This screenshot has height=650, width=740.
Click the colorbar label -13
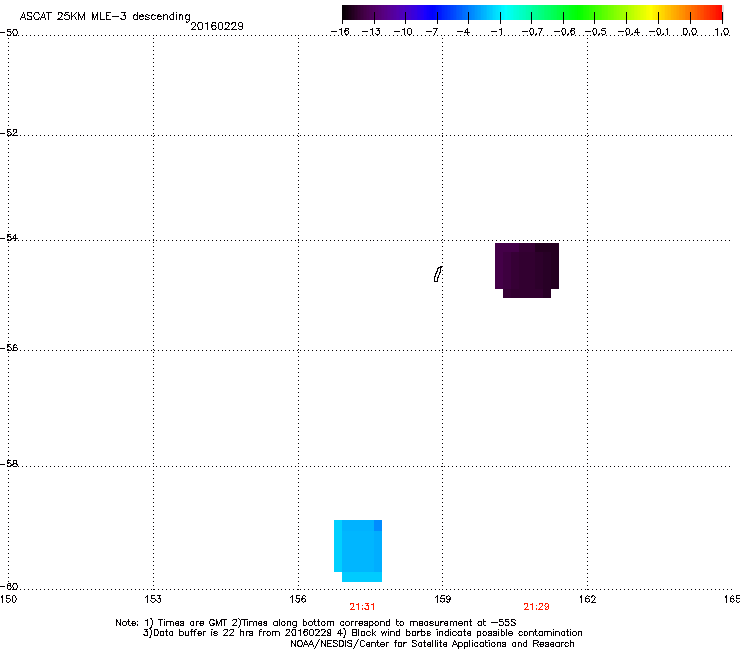(371, 32)
